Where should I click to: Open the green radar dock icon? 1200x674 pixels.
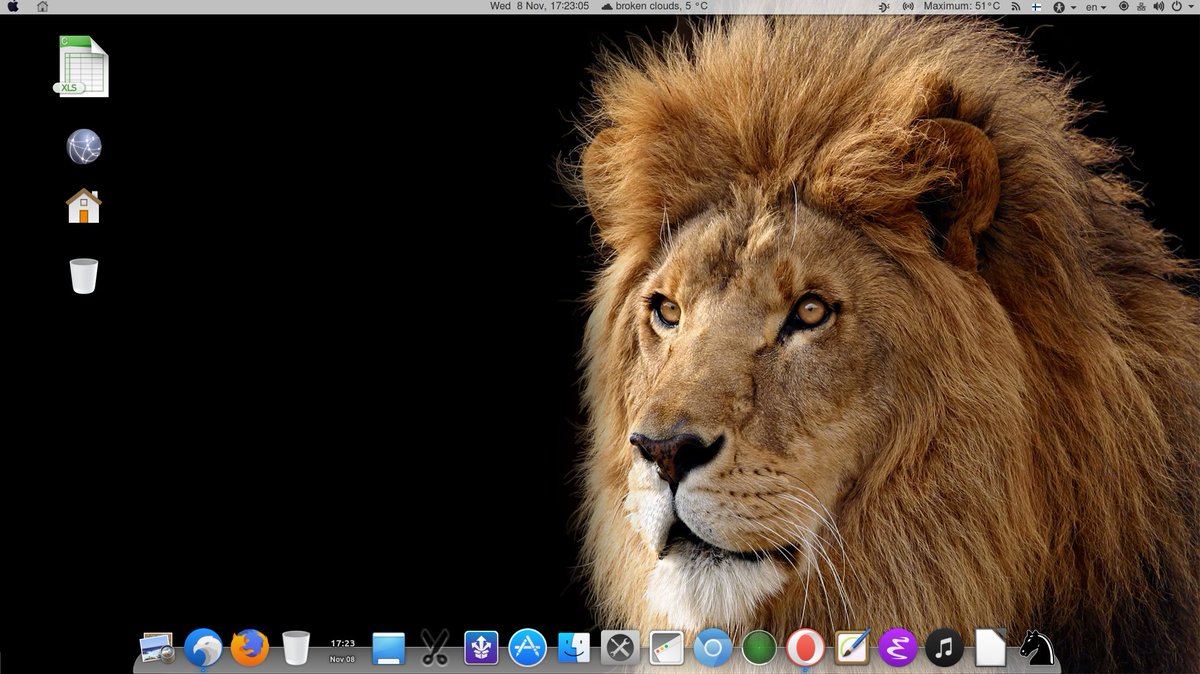(759, 649)
